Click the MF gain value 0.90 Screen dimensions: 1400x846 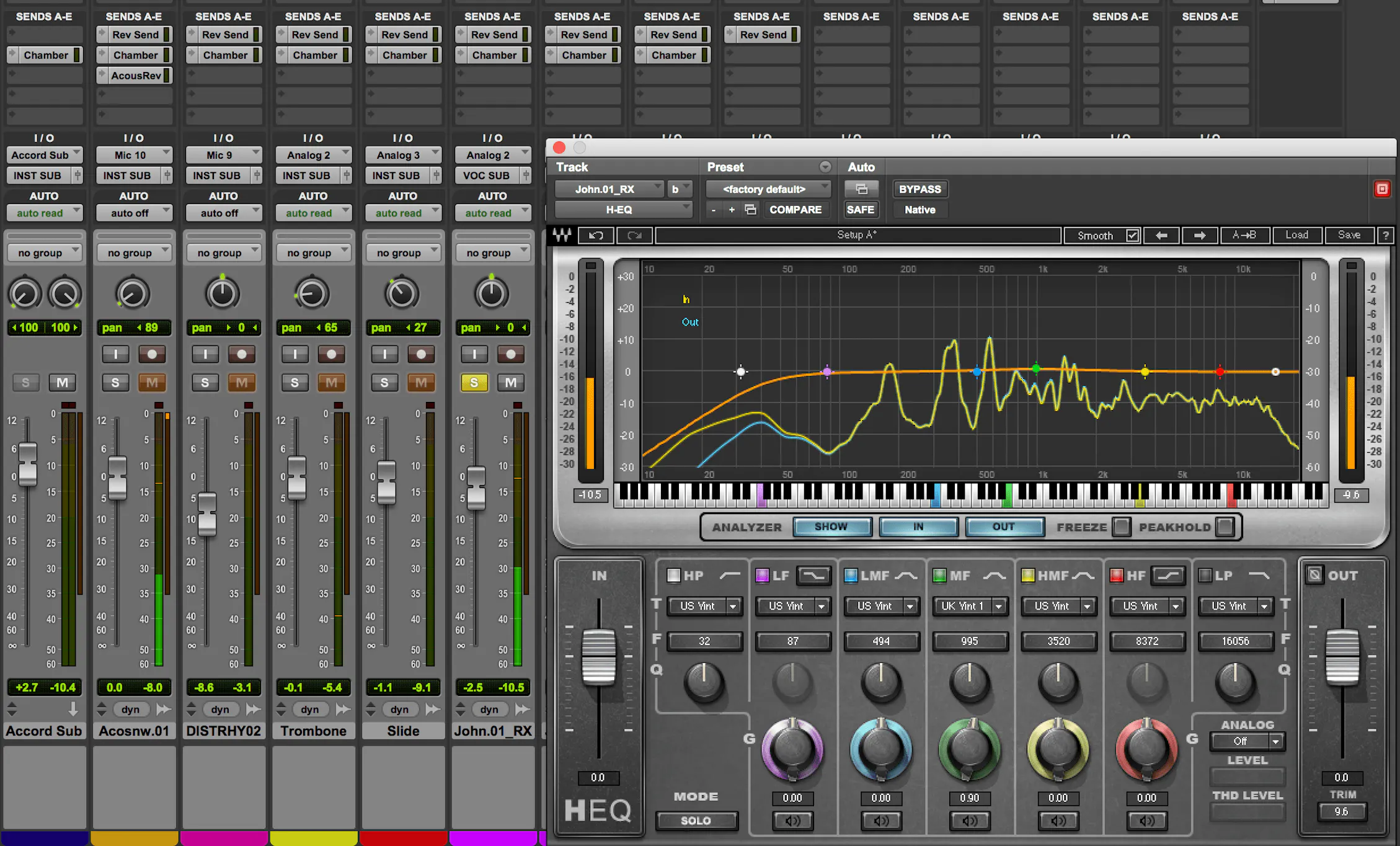pyautogui.click(x=970, y=798)
